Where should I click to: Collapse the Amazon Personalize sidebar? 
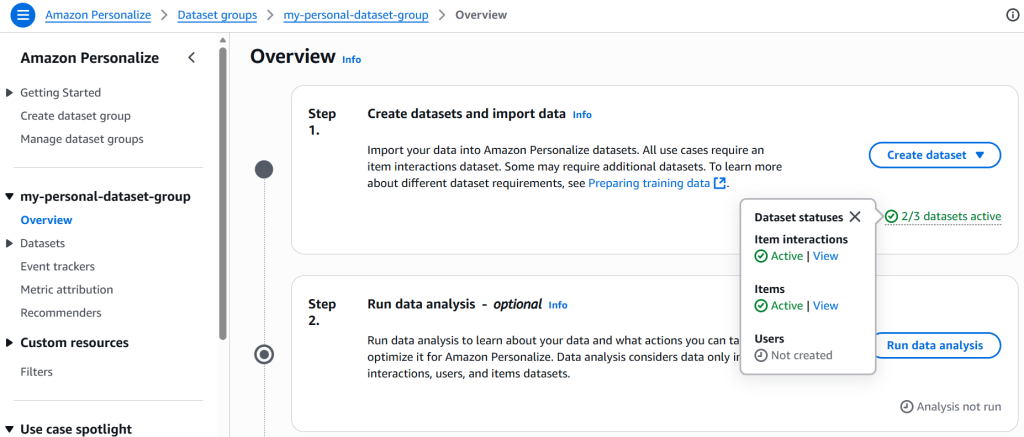click(191, 57)
